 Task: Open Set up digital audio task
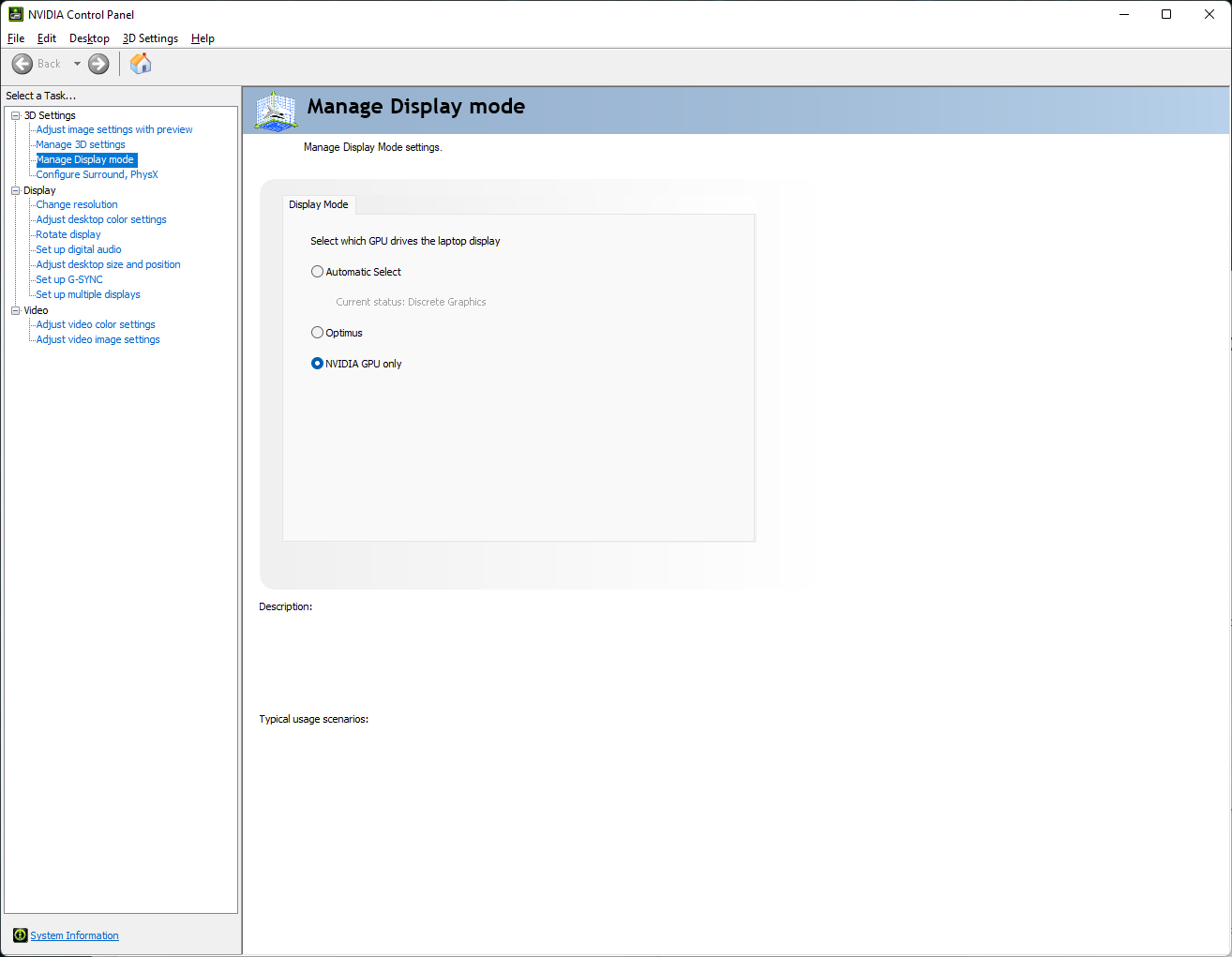point(79,249)
